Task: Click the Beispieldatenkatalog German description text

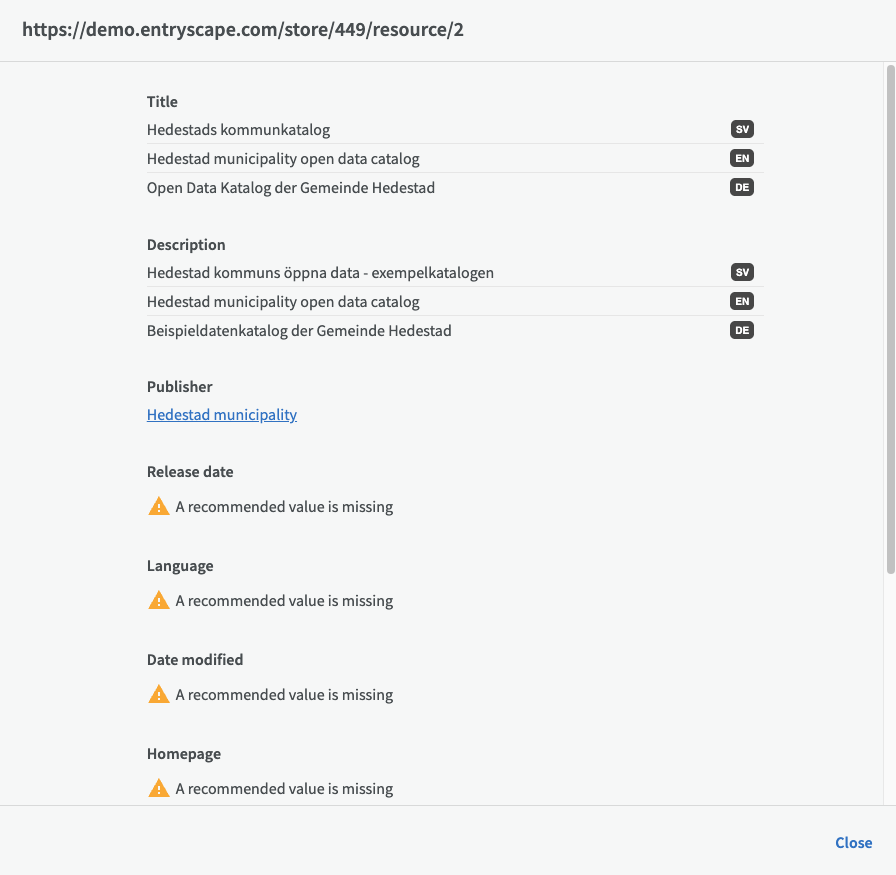Action: 299,331
